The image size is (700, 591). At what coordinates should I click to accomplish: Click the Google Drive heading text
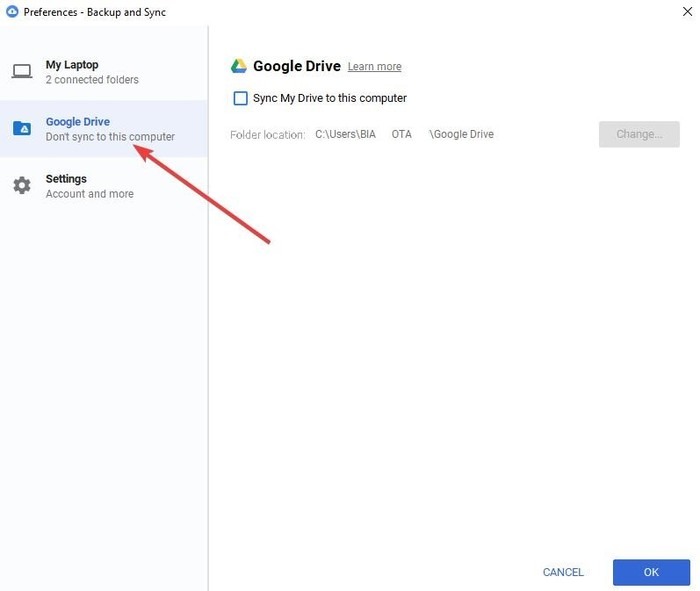point(297,66)
